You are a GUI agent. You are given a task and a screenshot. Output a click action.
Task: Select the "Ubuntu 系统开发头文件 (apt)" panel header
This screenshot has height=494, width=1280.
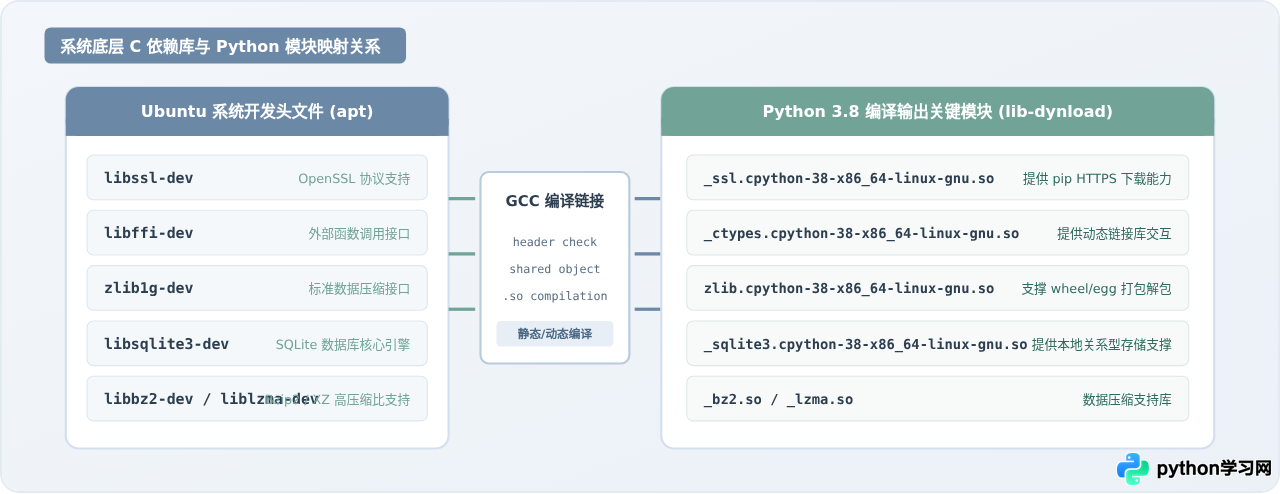(257, 111)
